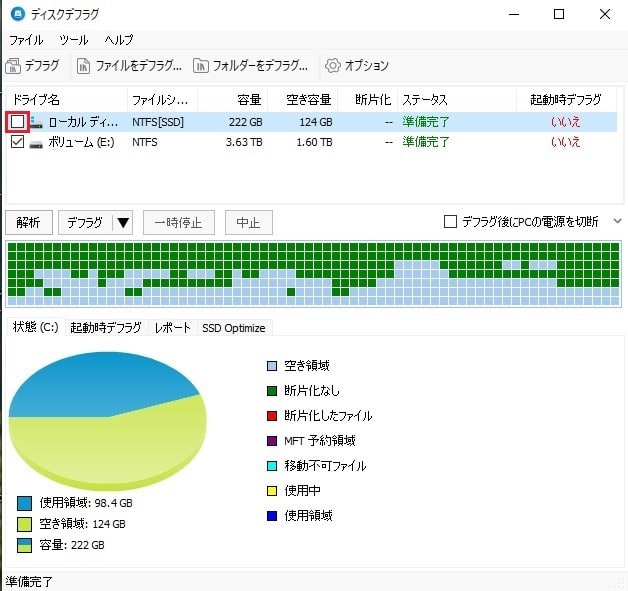Screen dimensions: 628x591
Task: Sort by the 断片化 column header
Action: tap(368, 99)
